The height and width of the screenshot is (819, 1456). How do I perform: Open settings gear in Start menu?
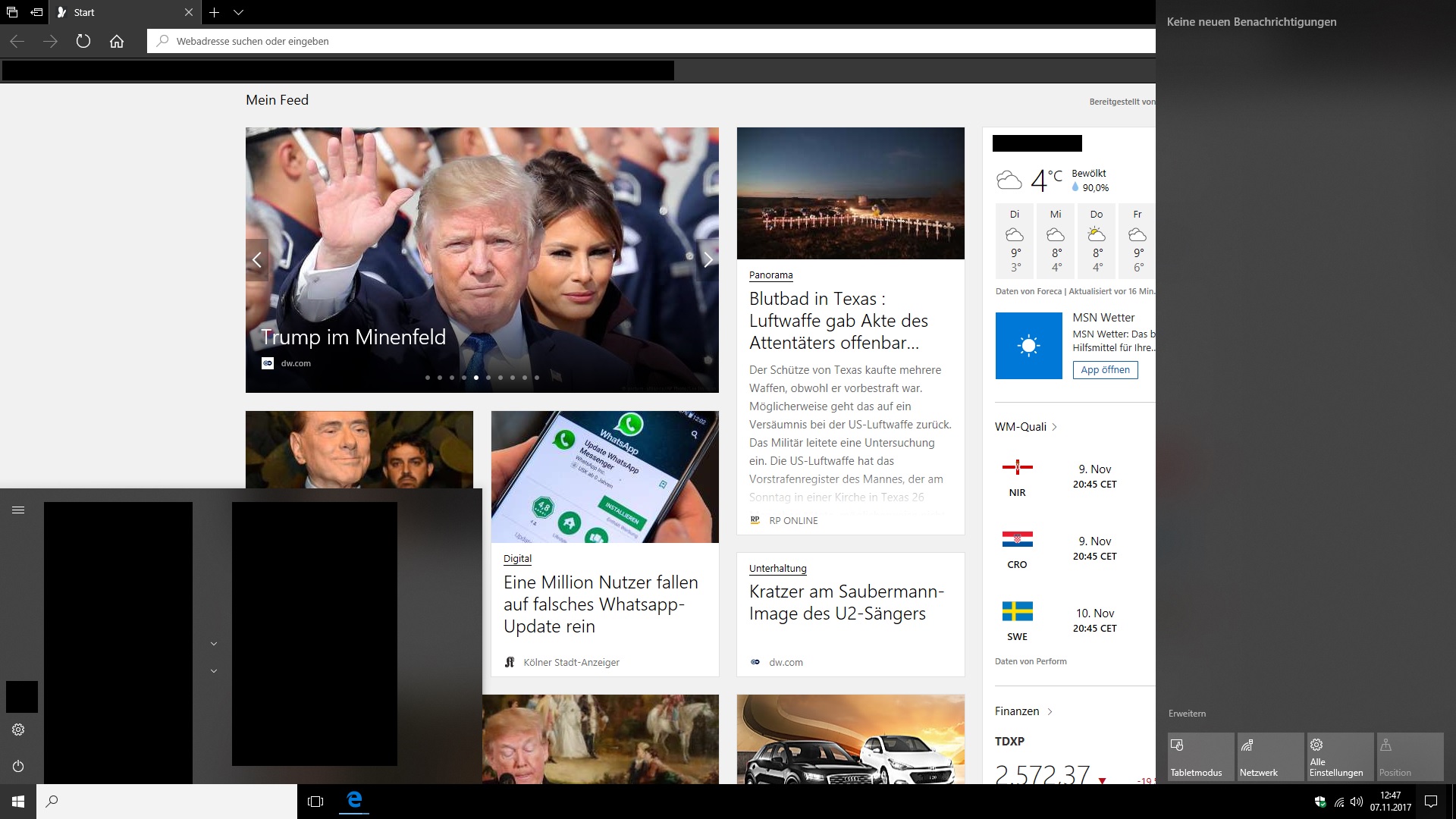18,730
